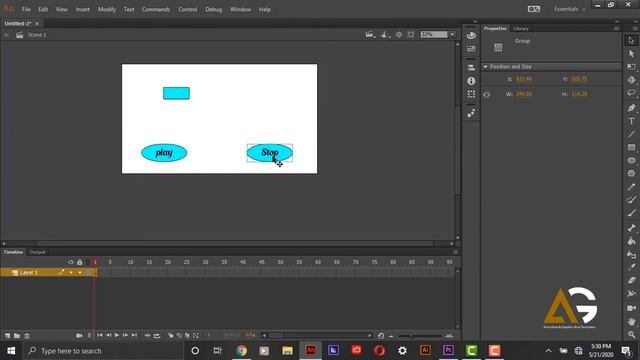Open Essentials workspace dropdown
This screenshot has height=360, width=640.
coord(569,9)
